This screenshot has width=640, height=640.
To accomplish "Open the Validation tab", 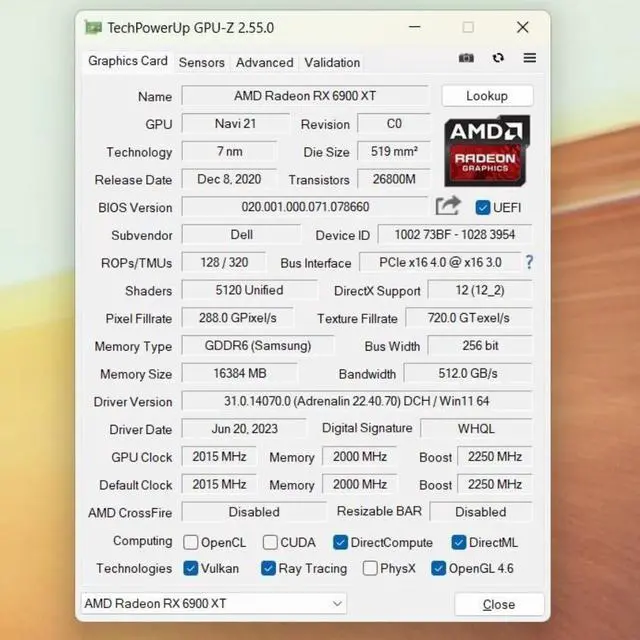I will click(x=332, y=62).
